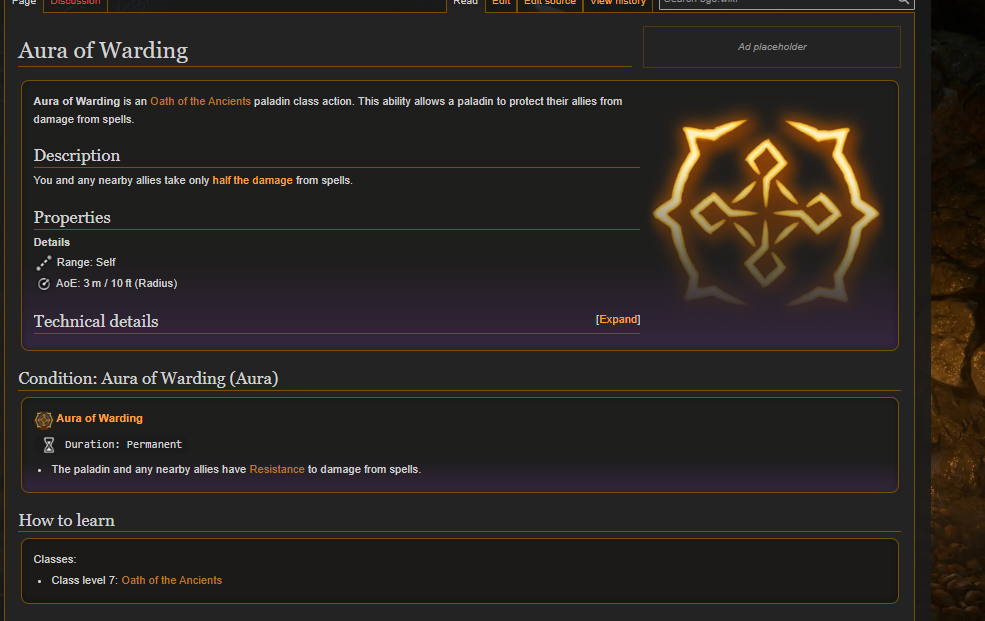Open the View history tab
This screenshot has width=985, height=621.
point(618,3)
